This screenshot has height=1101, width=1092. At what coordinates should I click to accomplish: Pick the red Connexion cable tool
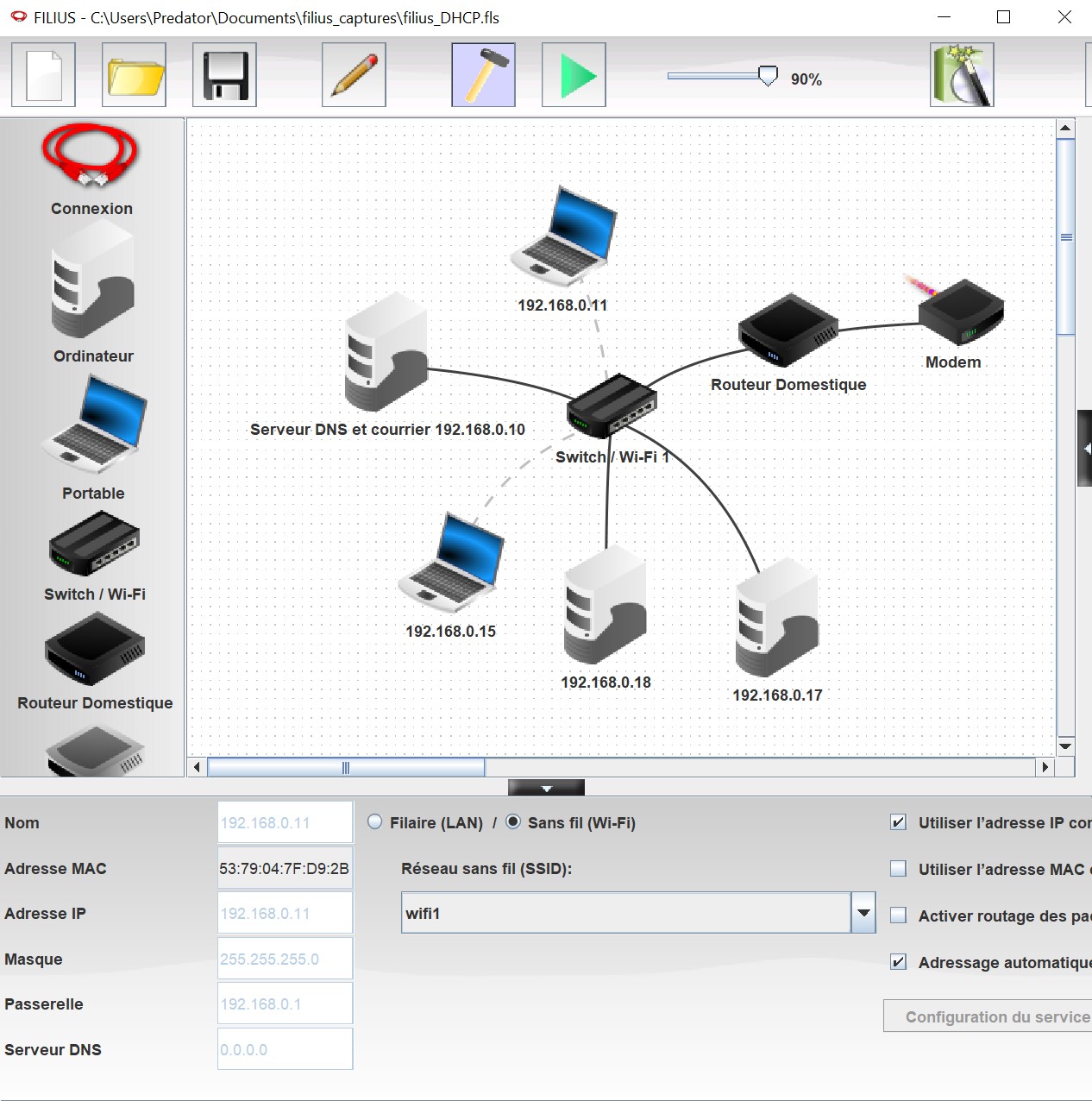(90, 157)
